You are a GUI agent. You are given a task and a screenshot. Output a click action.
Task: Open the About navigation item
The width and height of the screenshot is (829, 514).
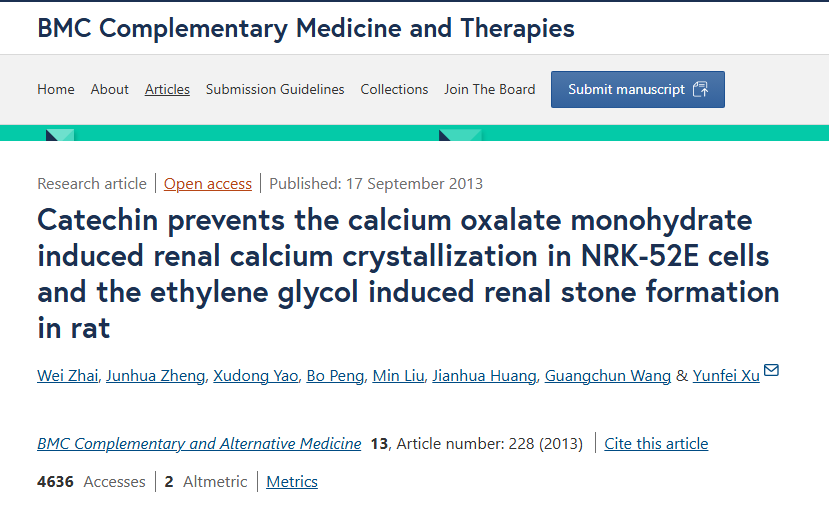click(109, 89)
